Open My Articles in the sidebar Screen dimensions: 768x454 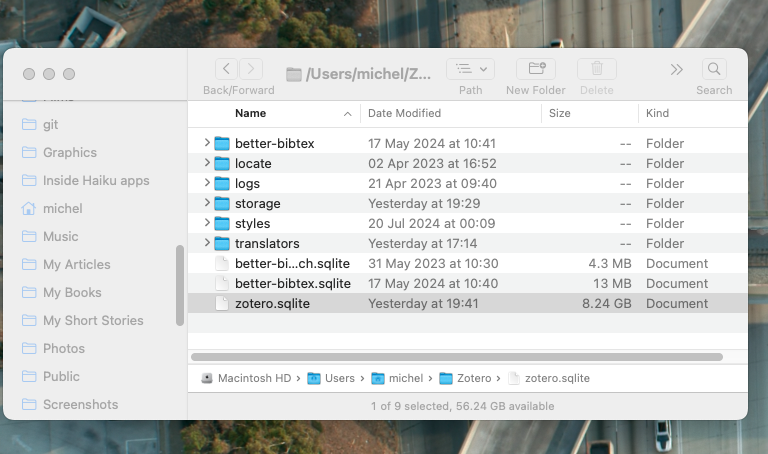[77, 264]
